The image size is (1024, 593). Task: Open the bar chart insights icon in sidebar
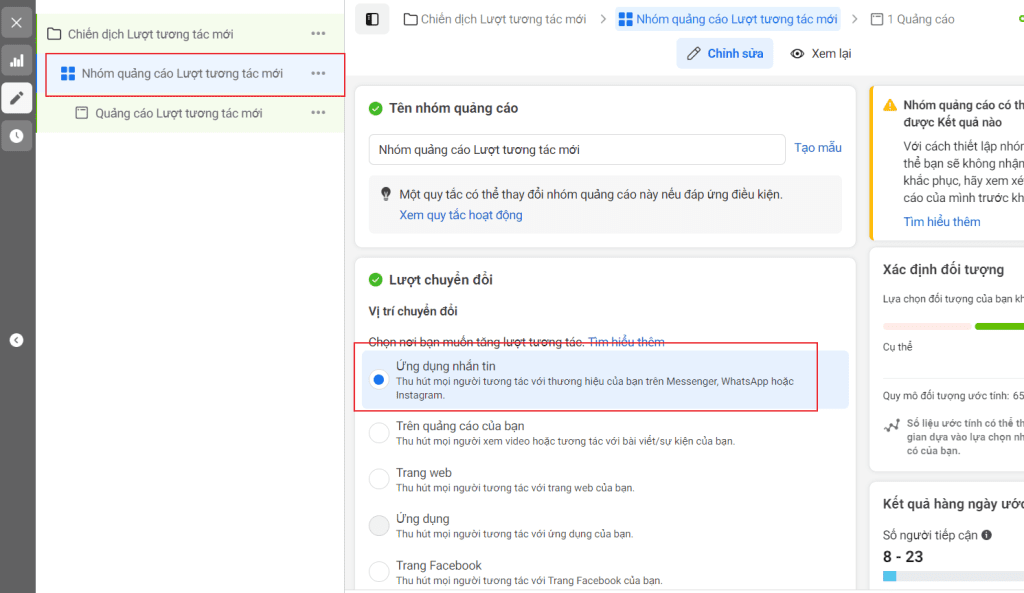[16, 61]
